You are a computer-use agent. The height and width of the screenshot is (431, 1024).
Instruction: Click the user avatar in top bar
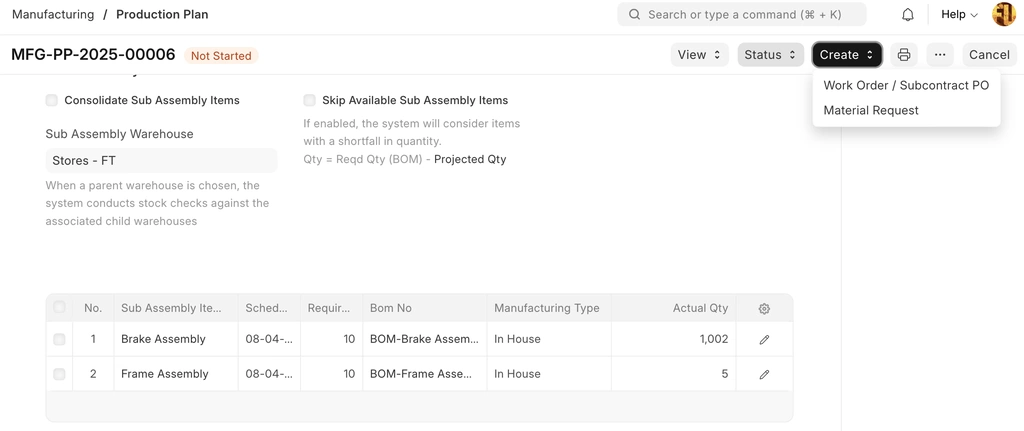coord(1003,15)
